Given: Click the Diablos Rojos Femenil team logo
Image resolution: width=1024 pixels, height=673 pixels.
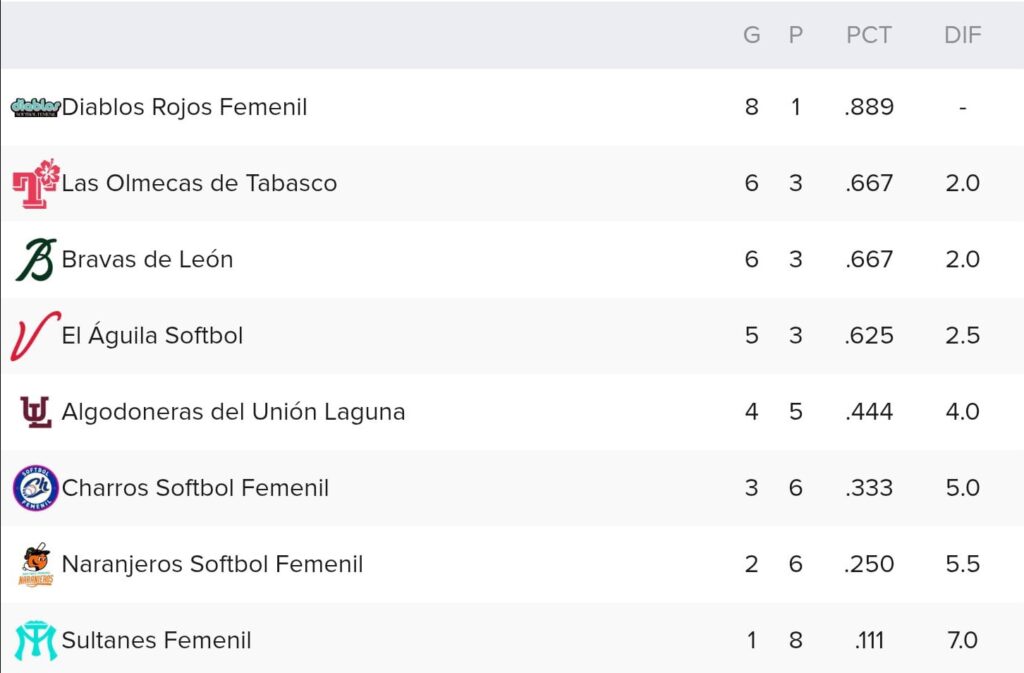Looking at the screenshot, I should pos(36,107).
